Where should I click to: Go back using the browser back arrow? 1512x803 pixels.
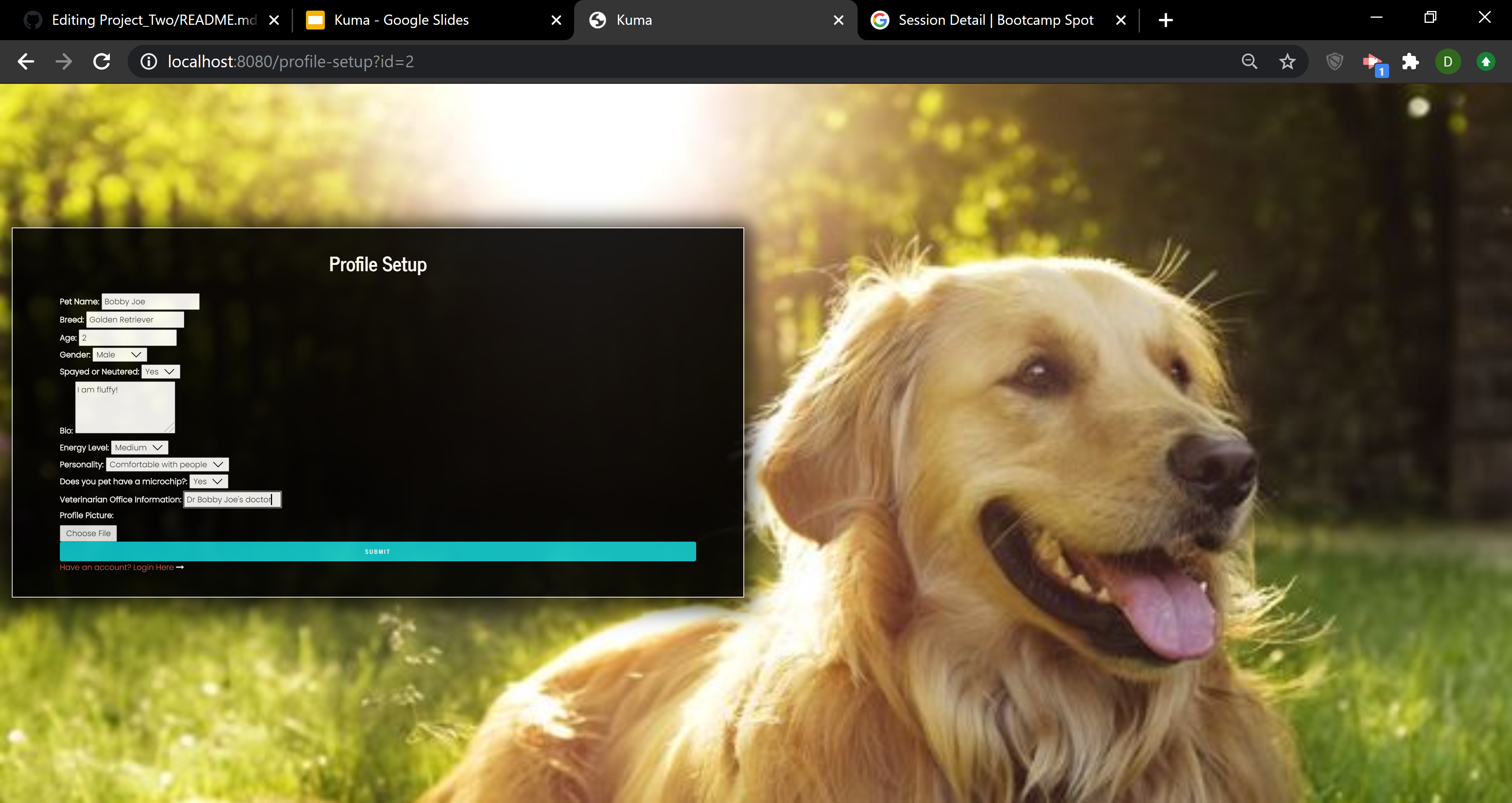click(x=26, y=62)
